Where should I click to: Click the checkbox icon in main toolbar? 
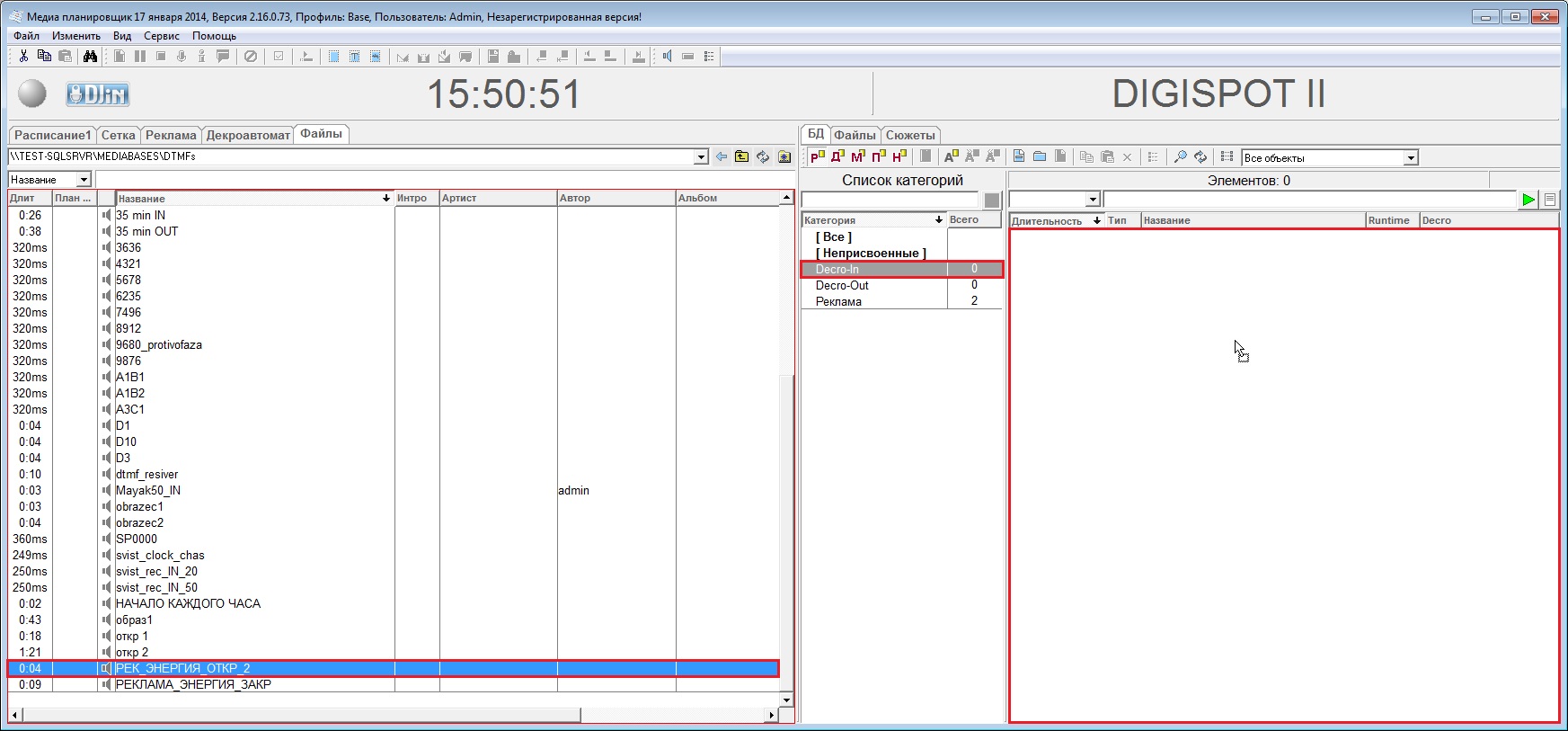pyautogui.click(x=279, y=56)
